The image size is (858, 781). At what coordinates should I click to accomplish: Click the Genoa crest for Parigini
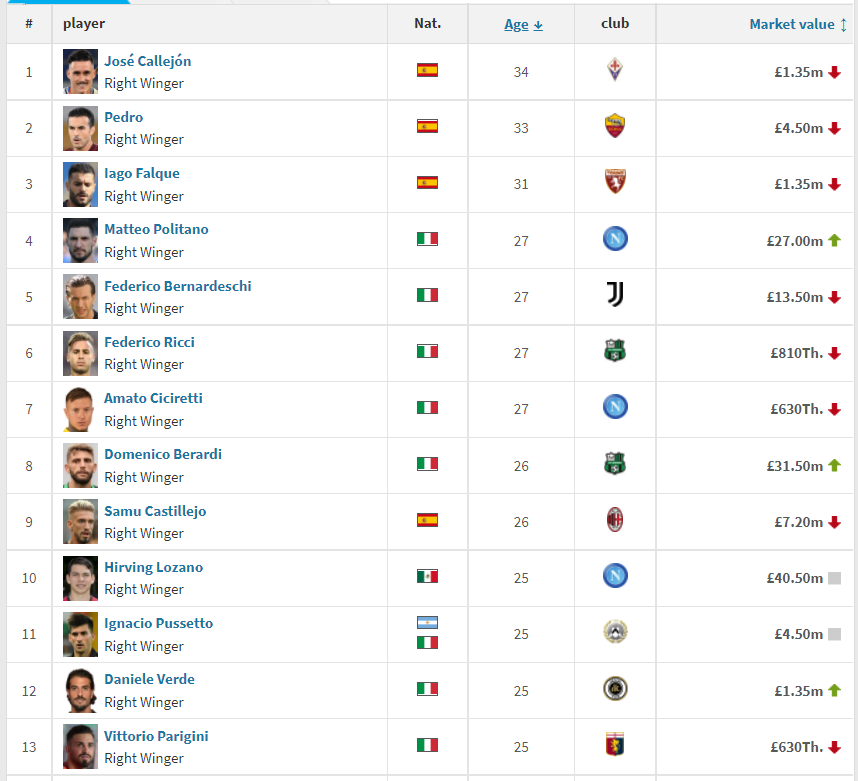pos(615,746)
